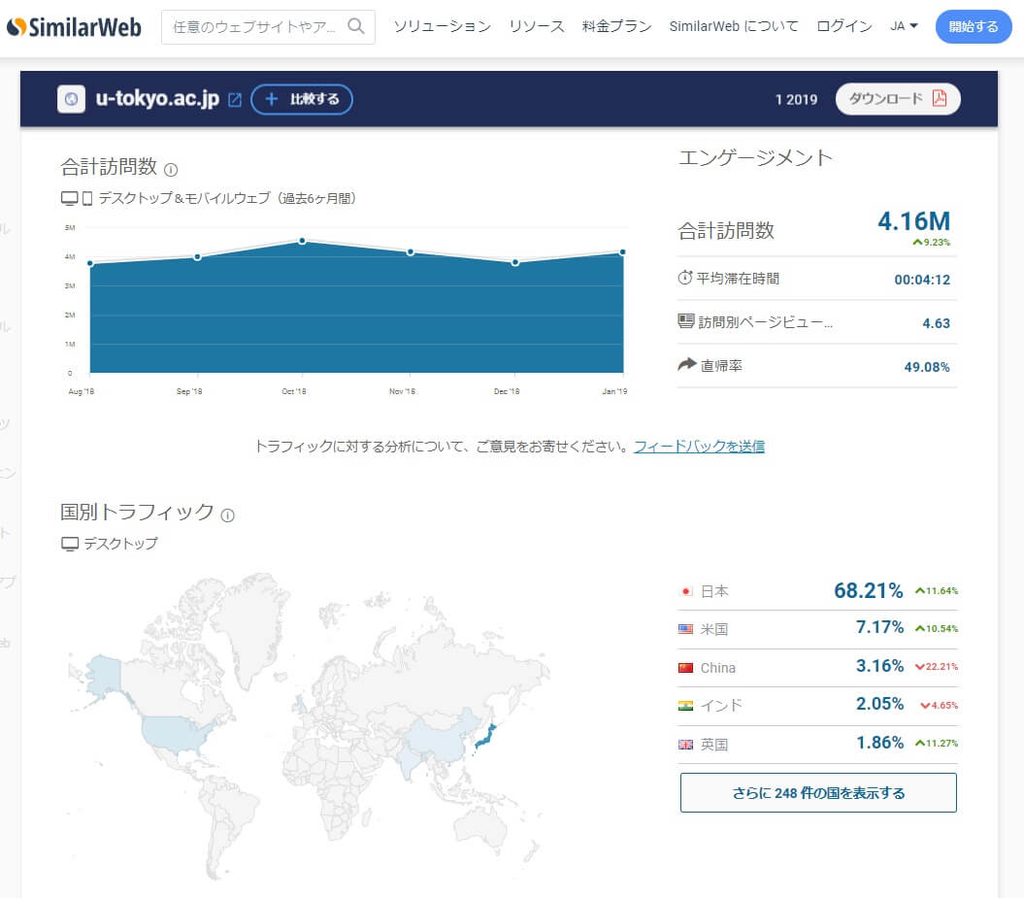
Task: Click the フィードバックを送信 link
Action: click(x=699, y=446)
